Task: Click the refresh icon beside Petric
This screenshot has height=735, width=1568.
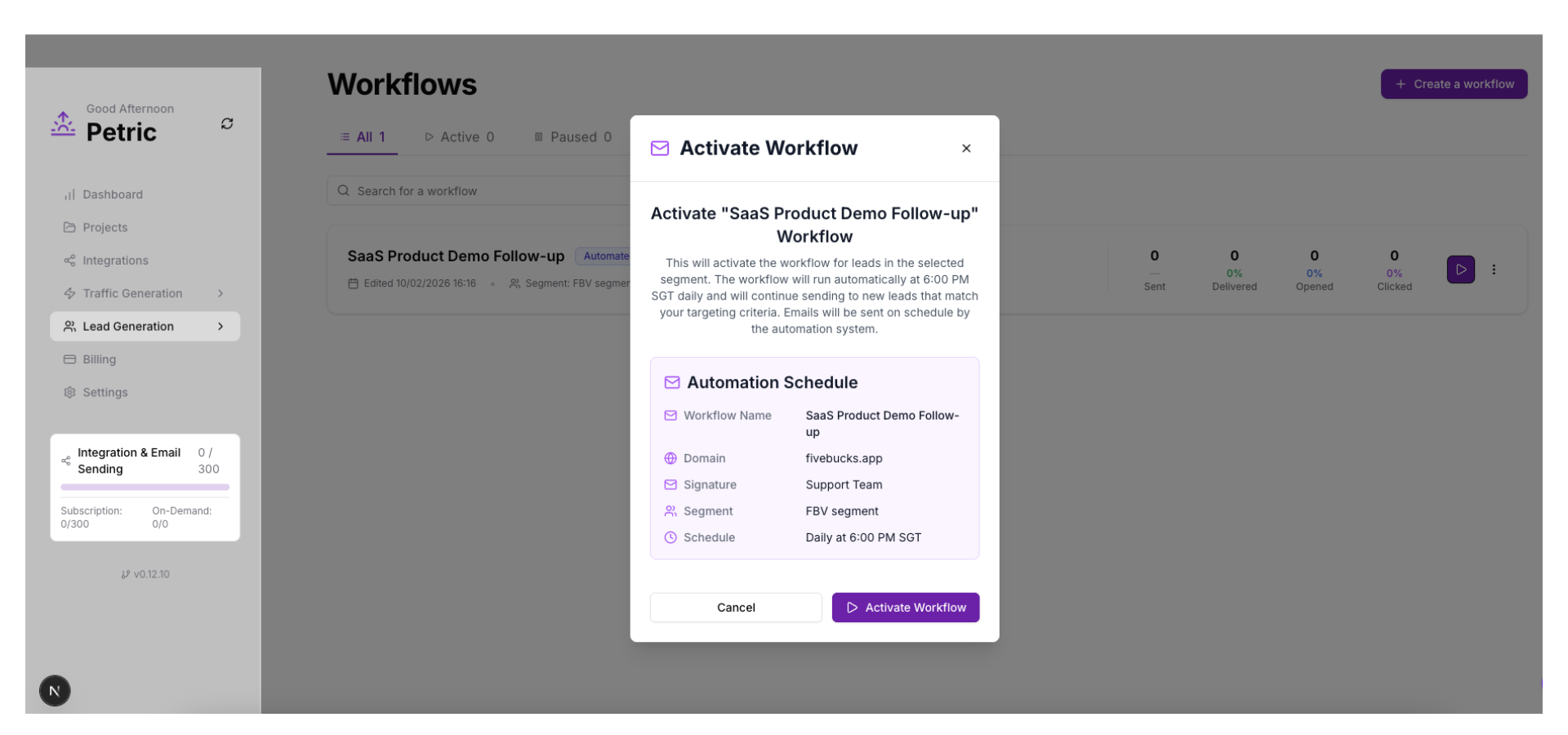Action: (x=227, y=123)
